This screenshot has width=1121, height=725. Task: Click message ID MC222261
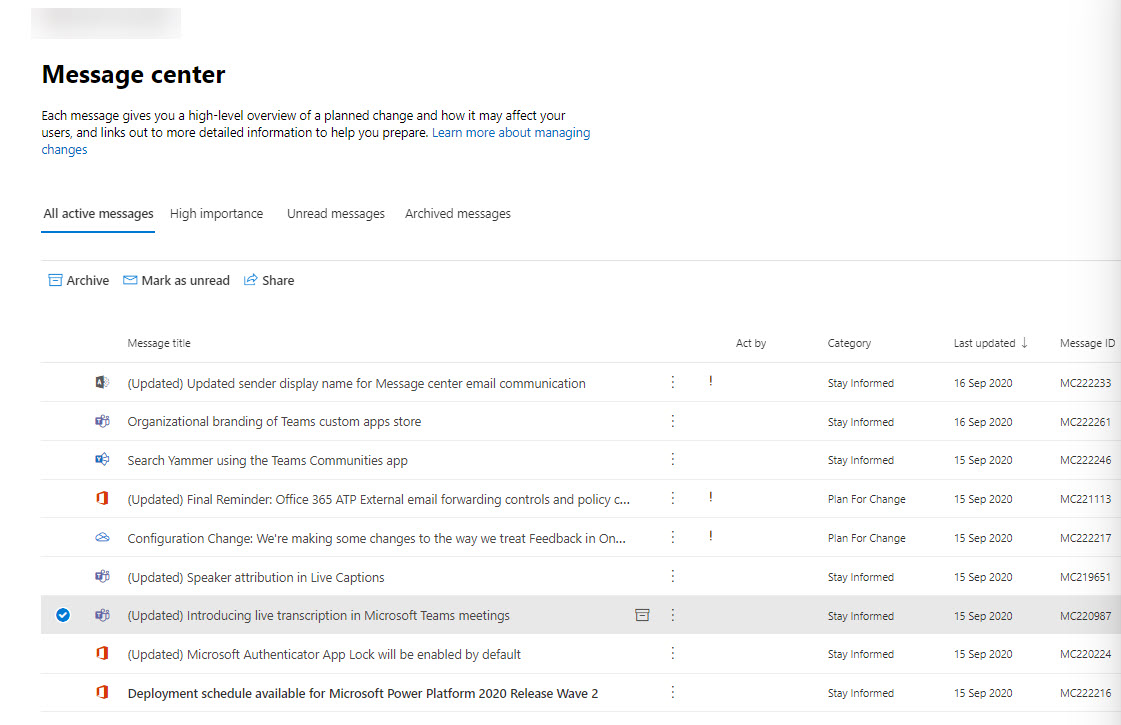coord(1085,422)
